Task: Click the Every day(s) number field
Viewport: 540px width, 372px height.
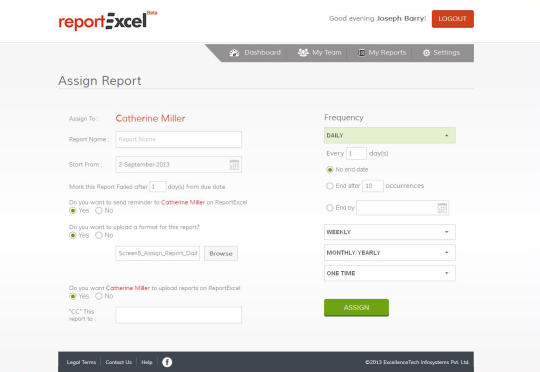Action: coord(356,154)
